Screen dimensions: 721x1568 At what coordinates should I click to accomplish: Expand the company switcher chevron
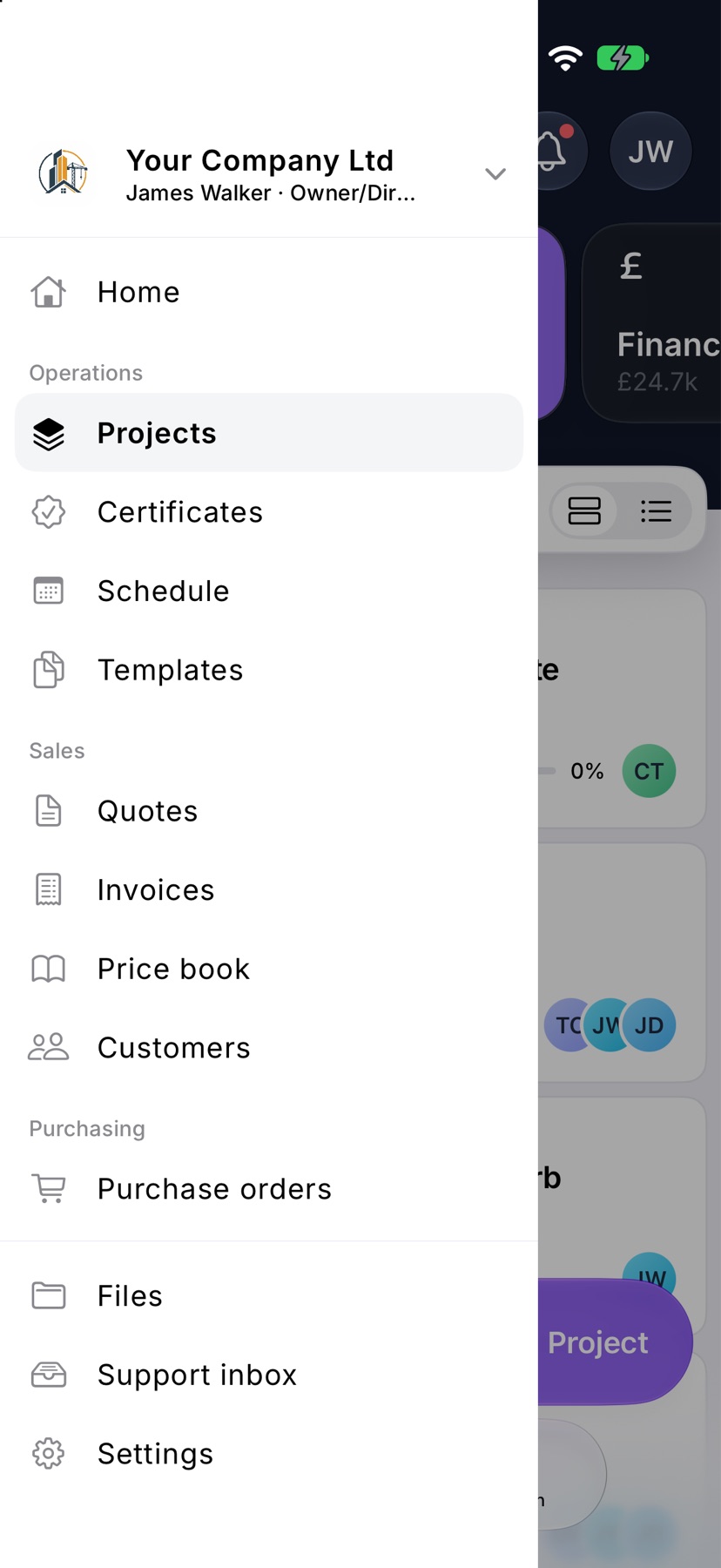pos(495,173)
